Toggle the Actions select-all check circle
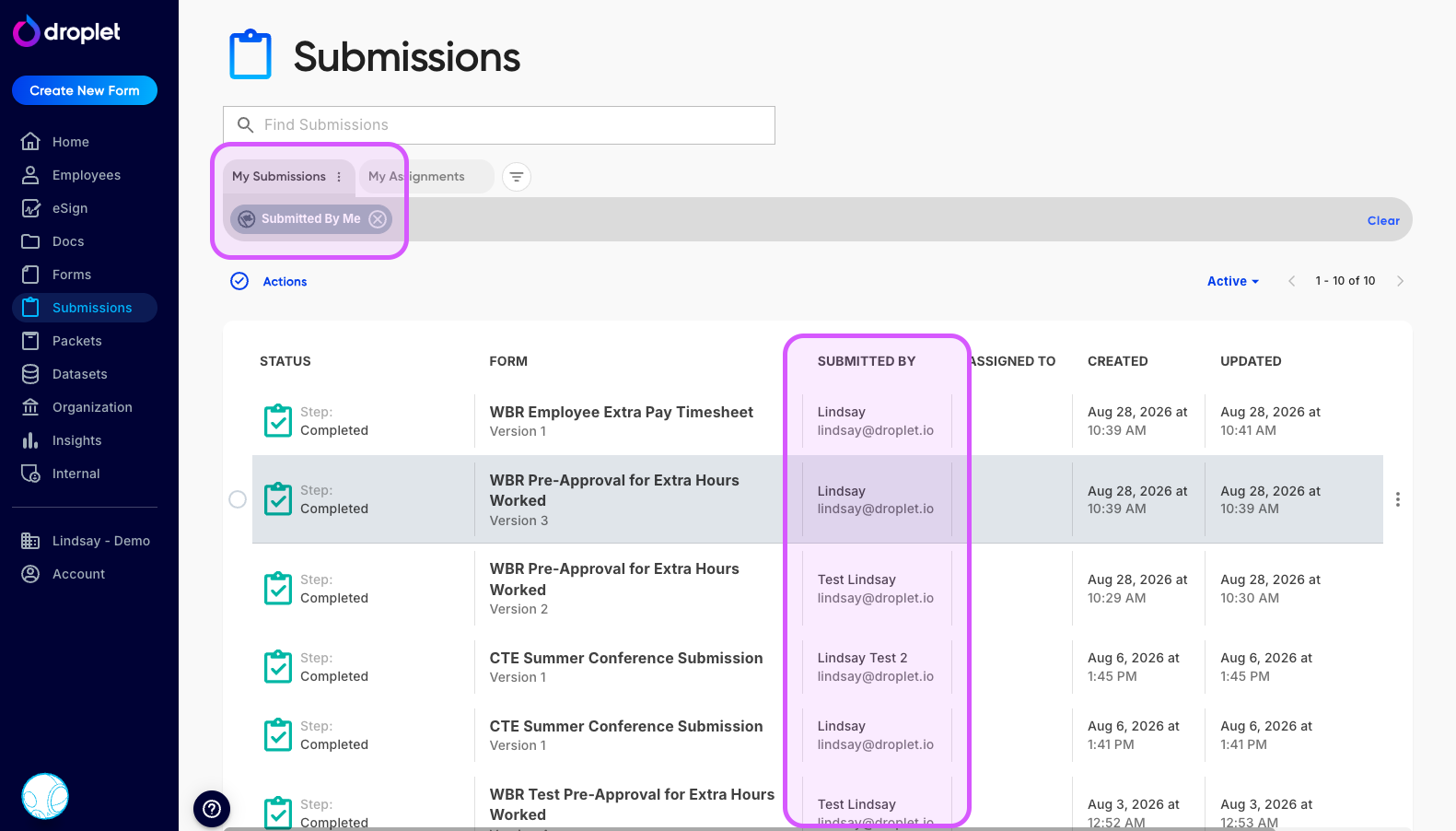 coord(239,281)
